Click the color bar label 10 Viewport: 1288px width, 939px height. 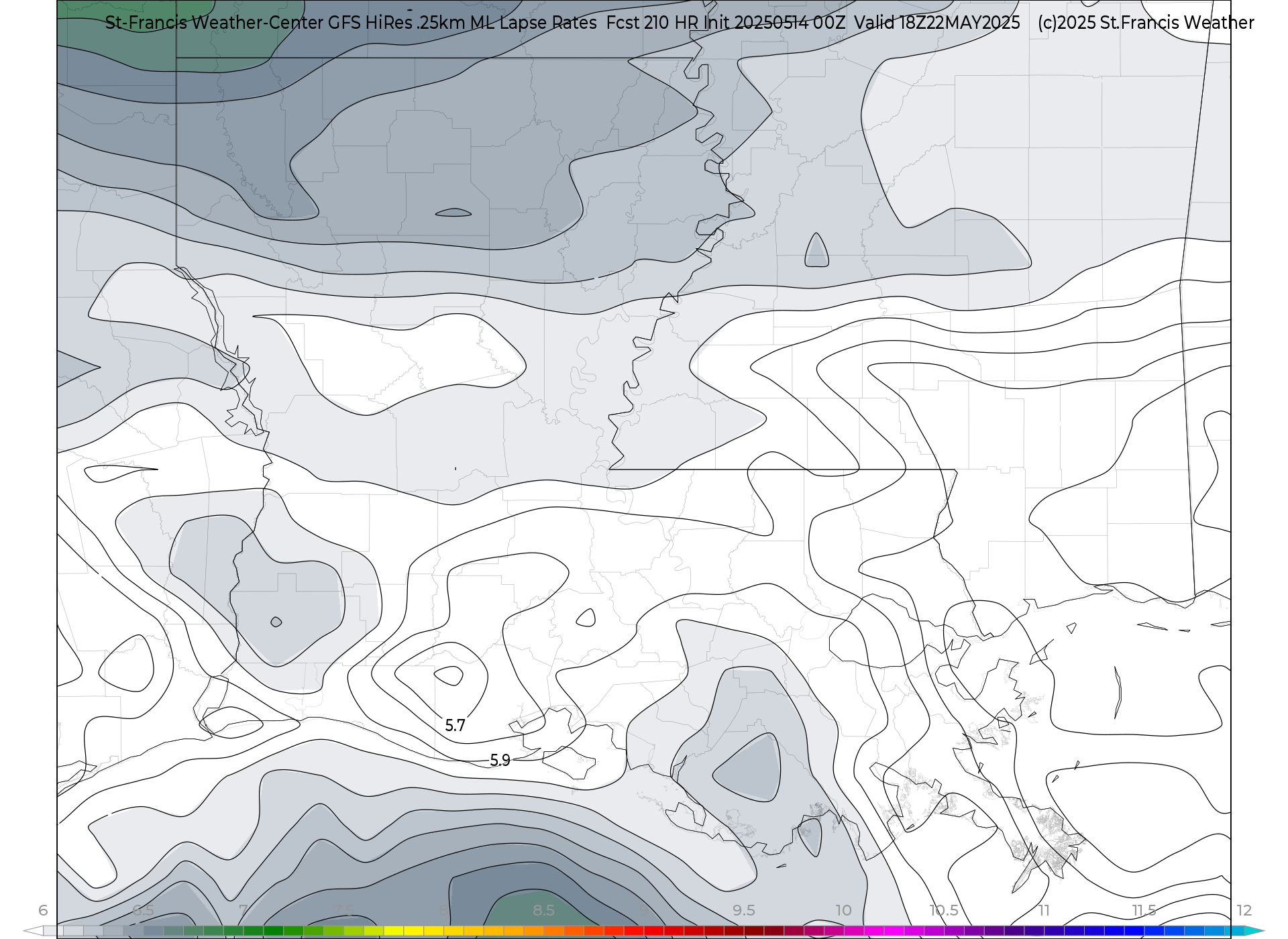[844, 910]
